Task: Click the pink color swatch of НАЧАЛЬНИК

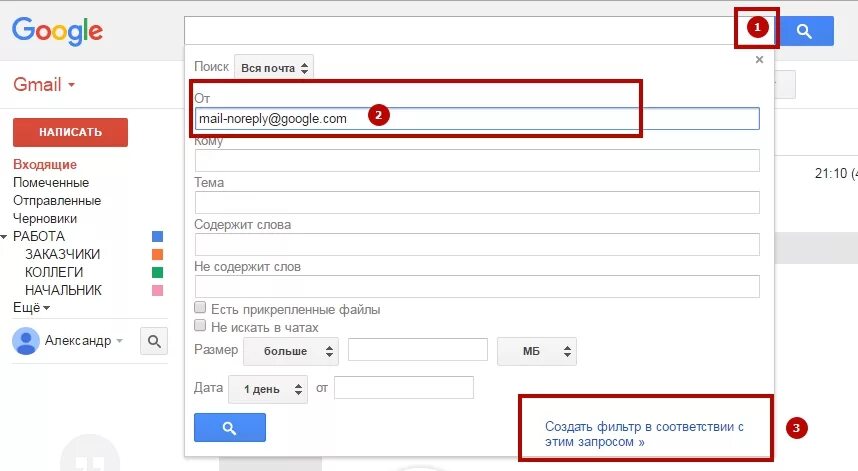Action: pyautogui.click(x=158, y=290)
